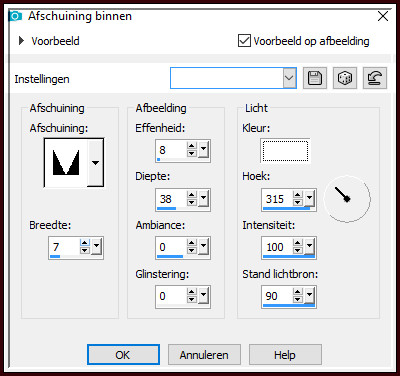Open the Stand lichtbron slider dropdown button
400x376 pixels.
[309, 295]
